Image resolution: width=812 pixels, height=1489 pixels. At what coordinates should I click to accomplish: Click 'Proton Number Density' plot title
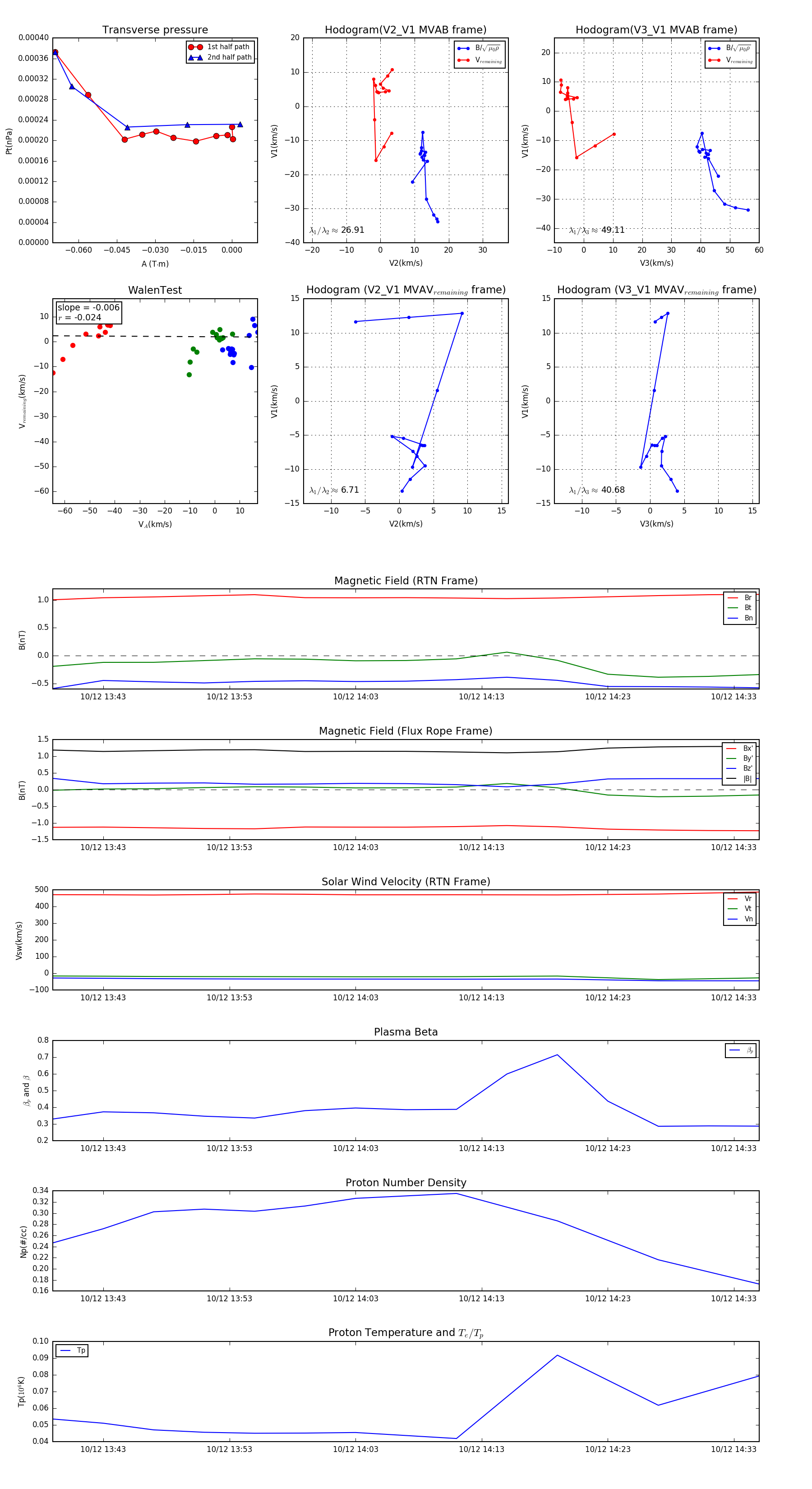point(406,1183)
